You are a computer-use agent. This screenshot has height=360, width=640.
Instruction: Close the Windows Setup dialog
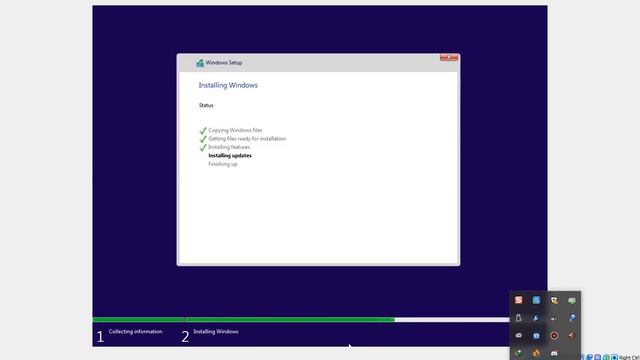point(449,58)
